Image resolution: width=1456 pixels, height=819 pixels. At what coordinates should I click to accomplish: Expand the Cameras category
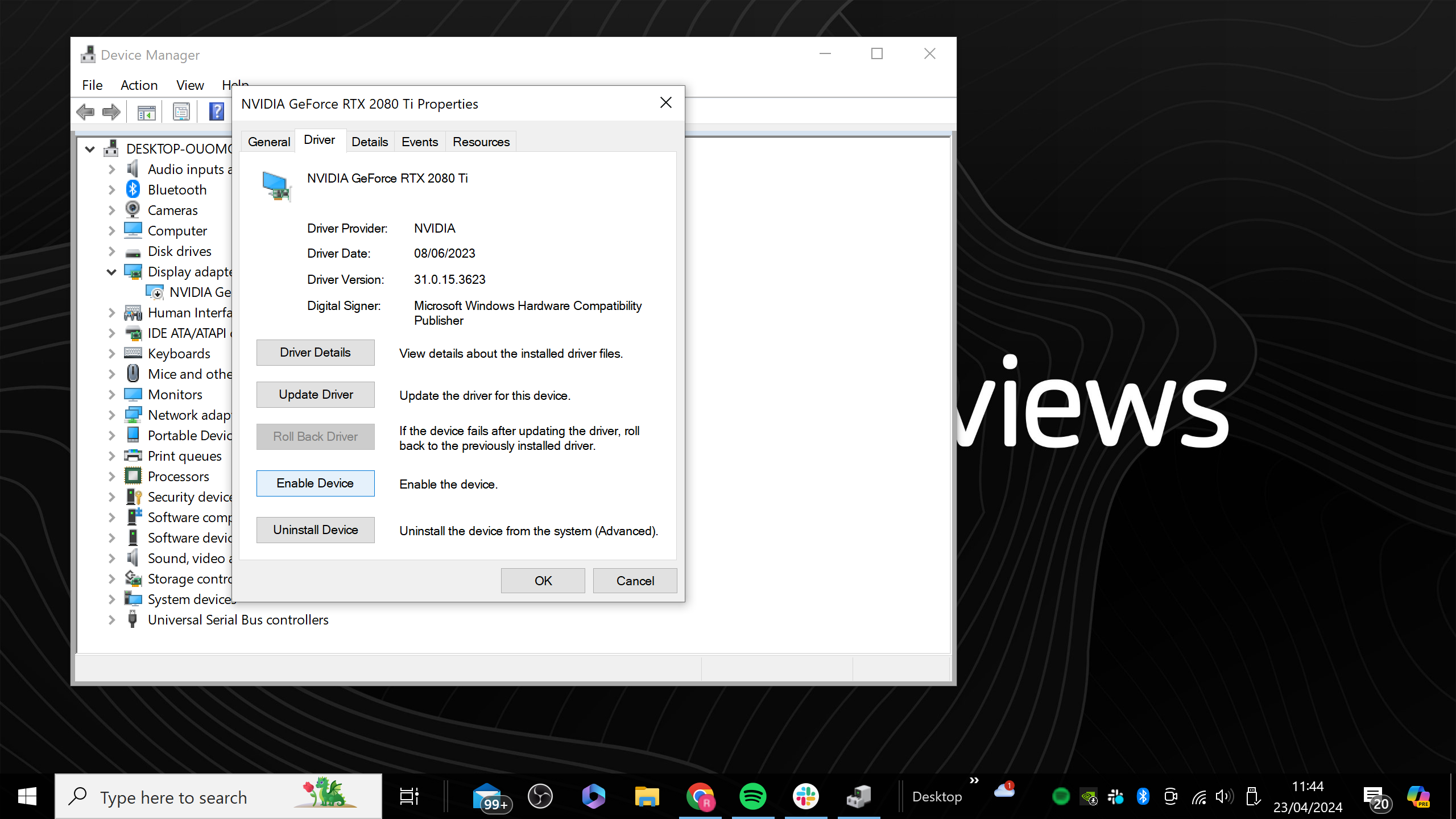click(x=112, y=210)
